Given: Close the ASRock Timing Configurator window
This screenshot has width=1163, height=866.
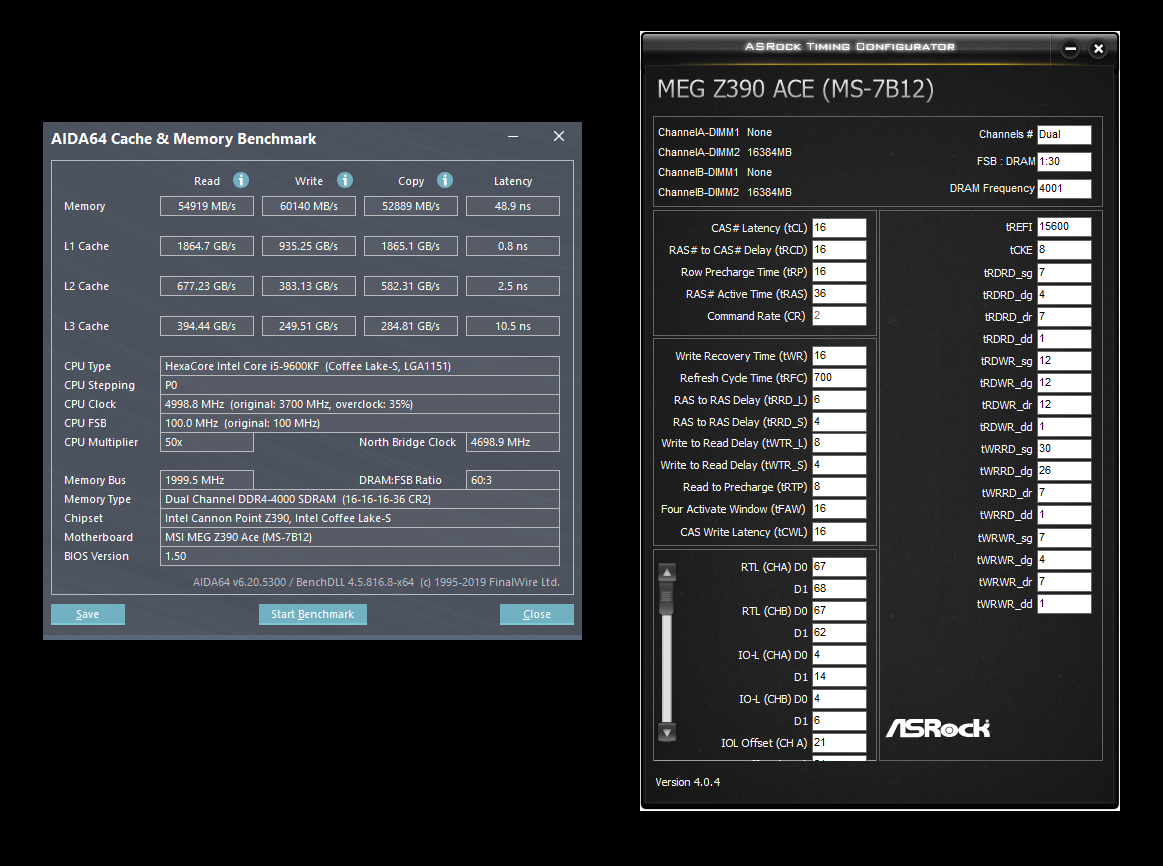Looking at the screenshot, I should [x=1098, y=49].
